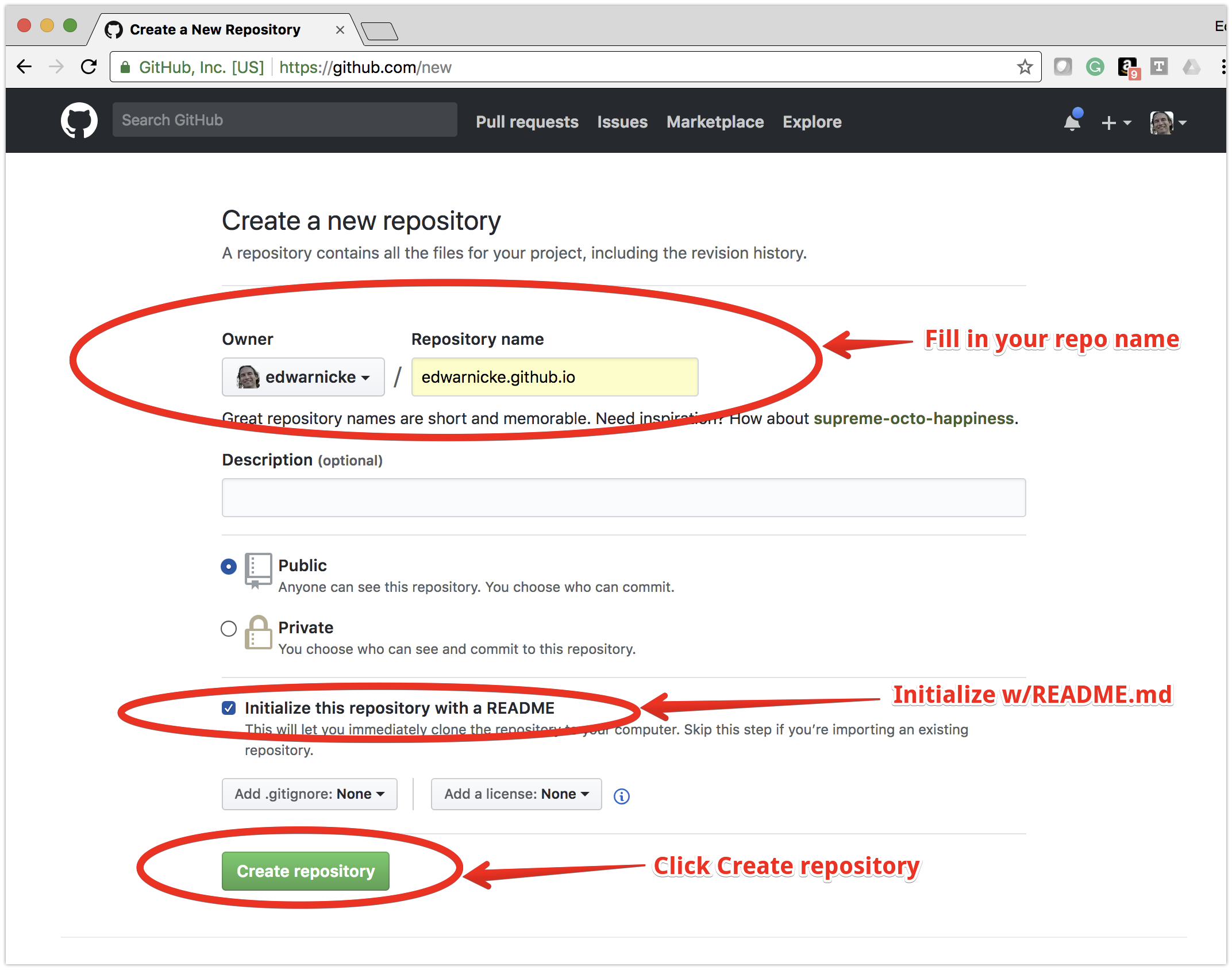
Task: Open the Owner edwarnicke dropdown
Action: click(303, 377)
